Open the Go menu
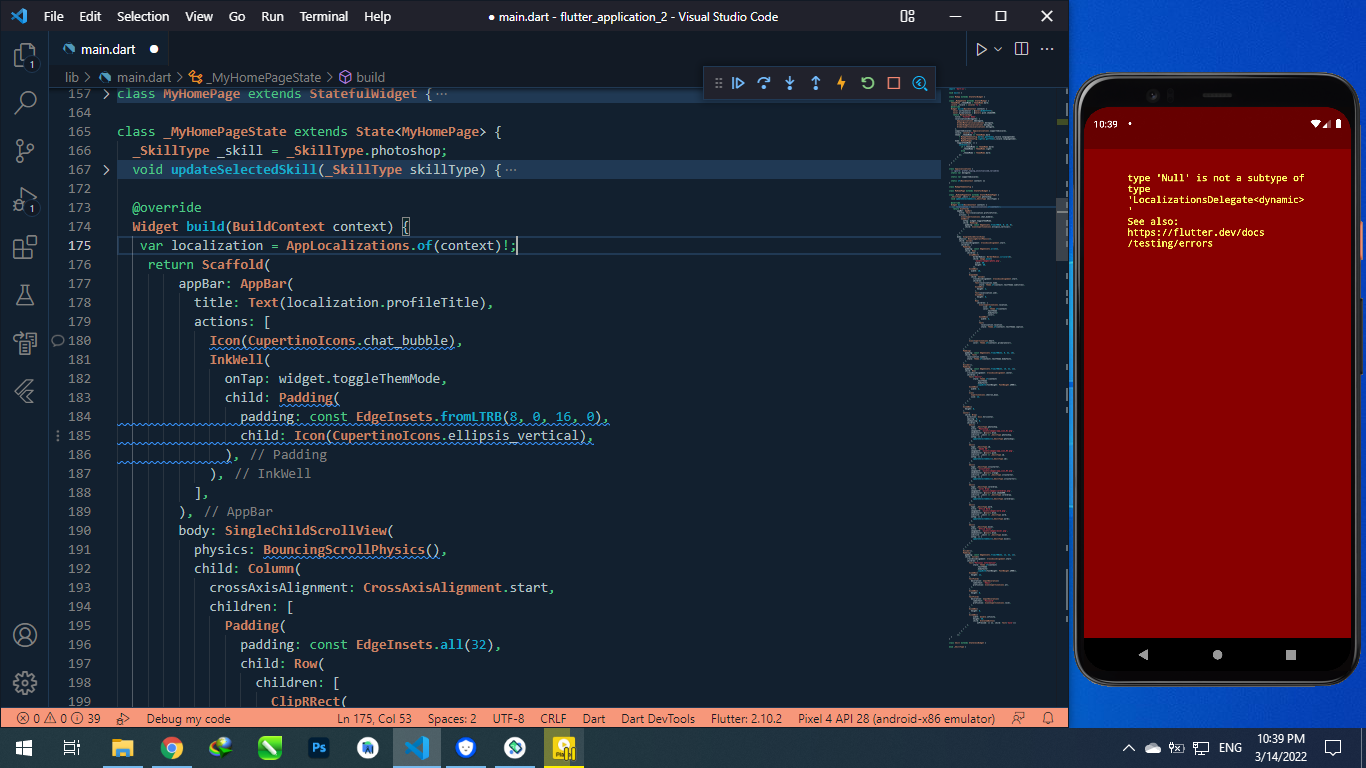Viewport: 1366px width, 768px height. (x=237, y=16)
